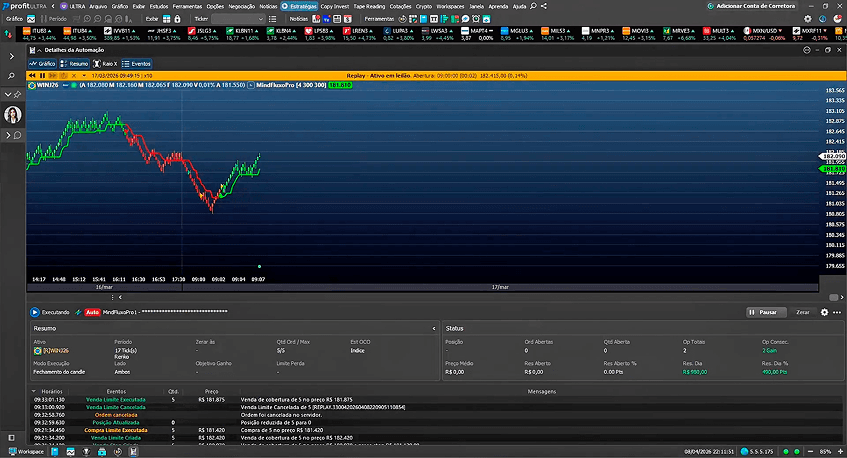Open the Estudos menu

coord(159,6)
